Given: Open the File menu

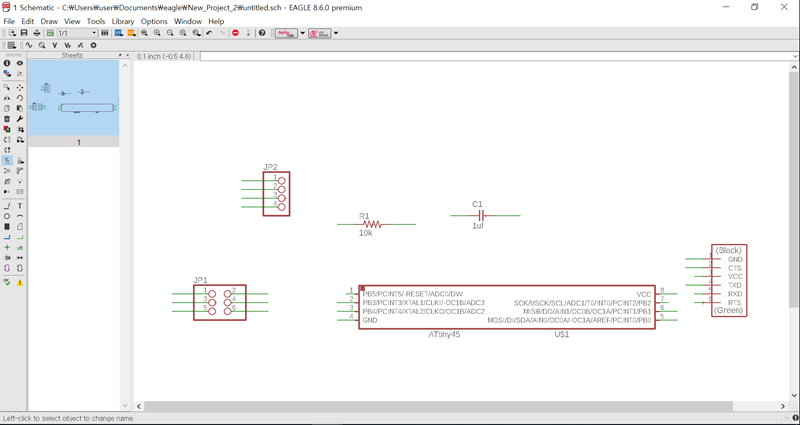Looking at the screenshot, I should click(9, 21).
